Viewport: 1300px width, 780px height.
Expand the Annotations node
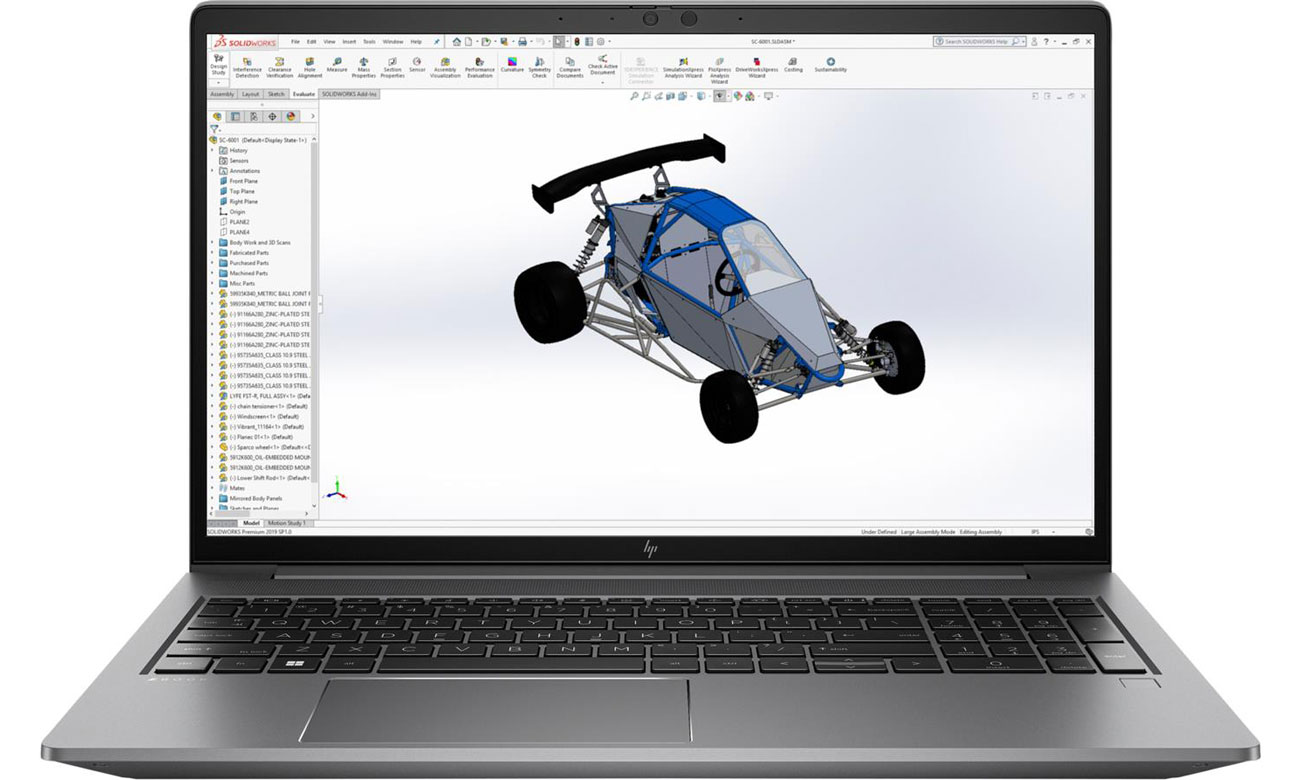pyautogui.click(x=212, y=171)
